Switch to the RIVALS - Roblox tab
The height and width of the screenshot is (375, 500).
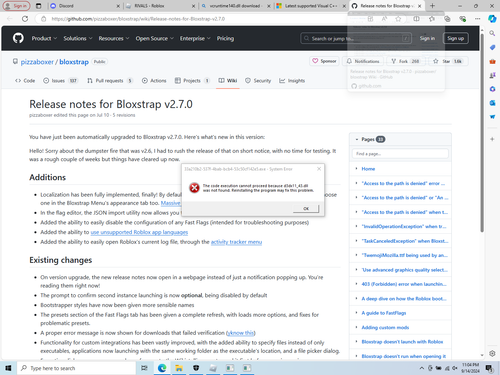coord(160,6)
